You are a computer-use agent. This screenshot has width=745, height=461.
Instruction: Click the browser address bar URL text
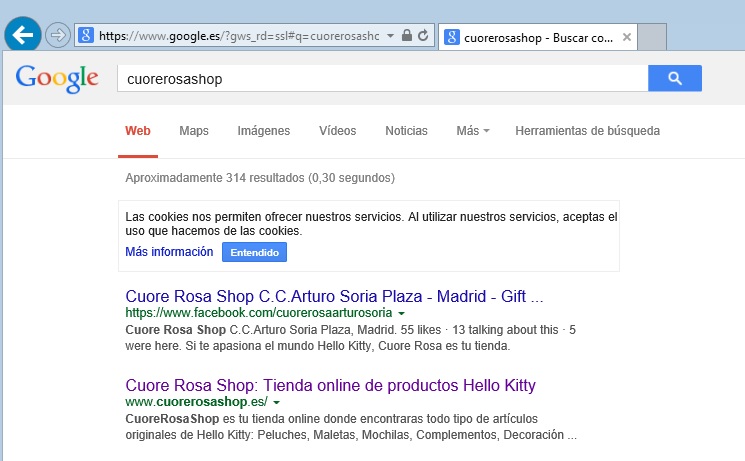click(x=239, y=36)
